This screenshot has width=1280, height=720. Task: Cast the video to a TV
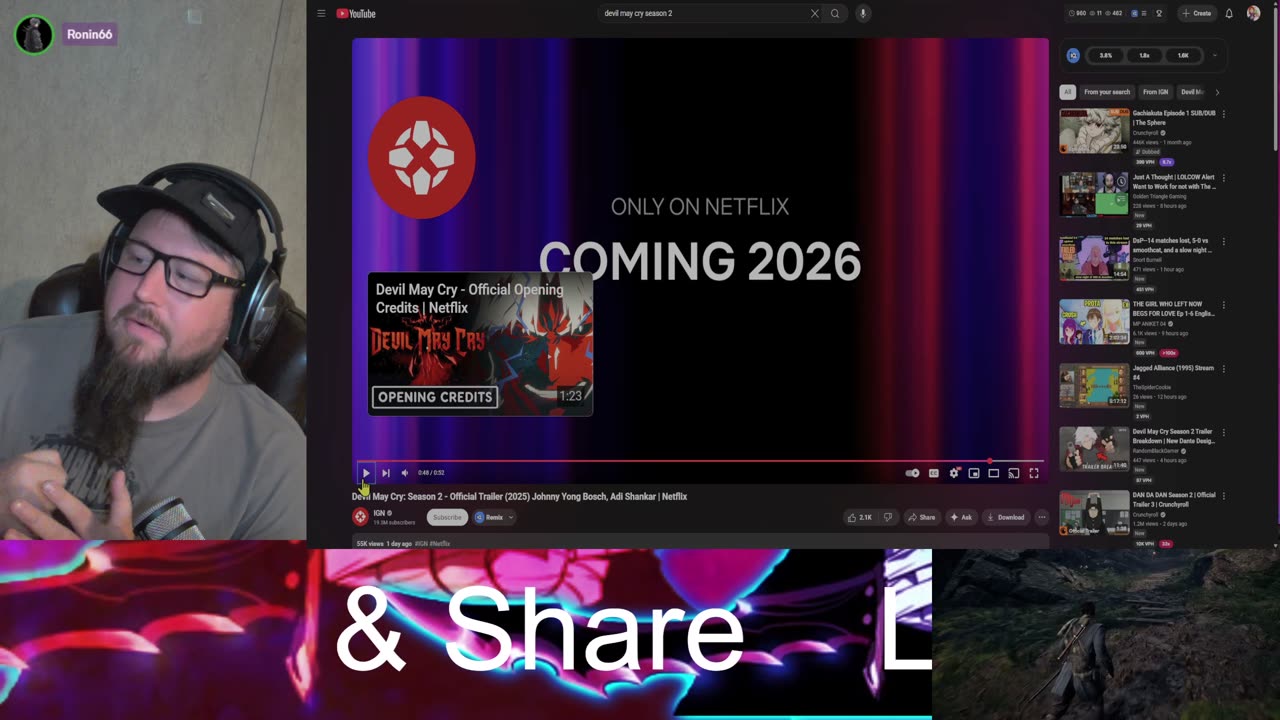pos(1013,473)
